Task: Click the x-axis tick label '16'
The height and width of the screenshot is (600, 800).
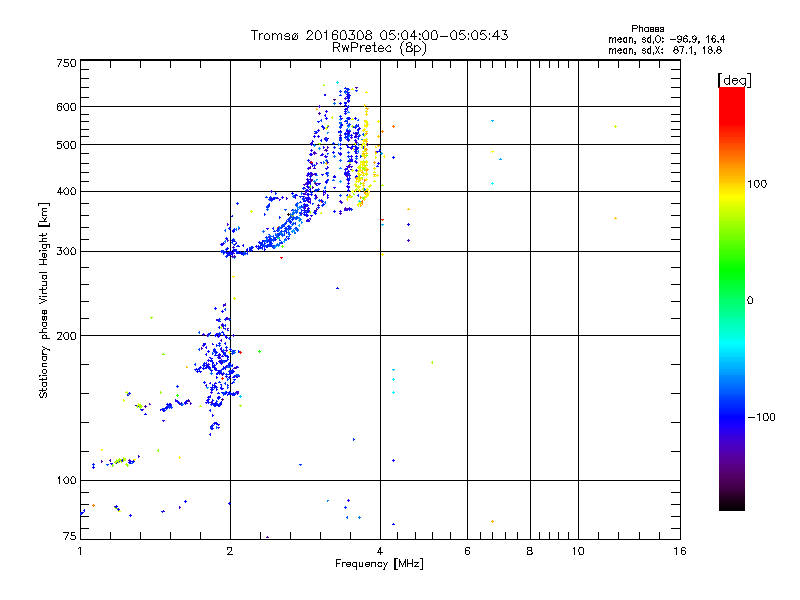Action: click(680, 551)
